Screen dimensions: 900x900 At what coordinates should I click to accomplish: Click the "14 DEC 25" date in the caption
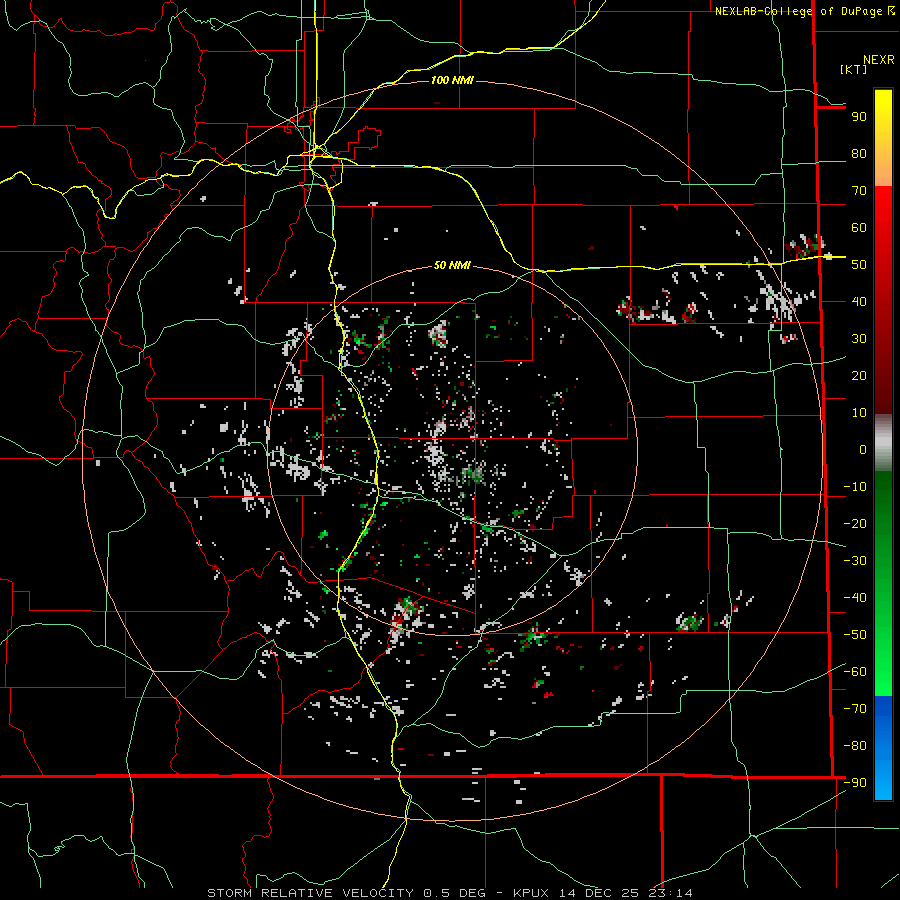click(599, 893)
